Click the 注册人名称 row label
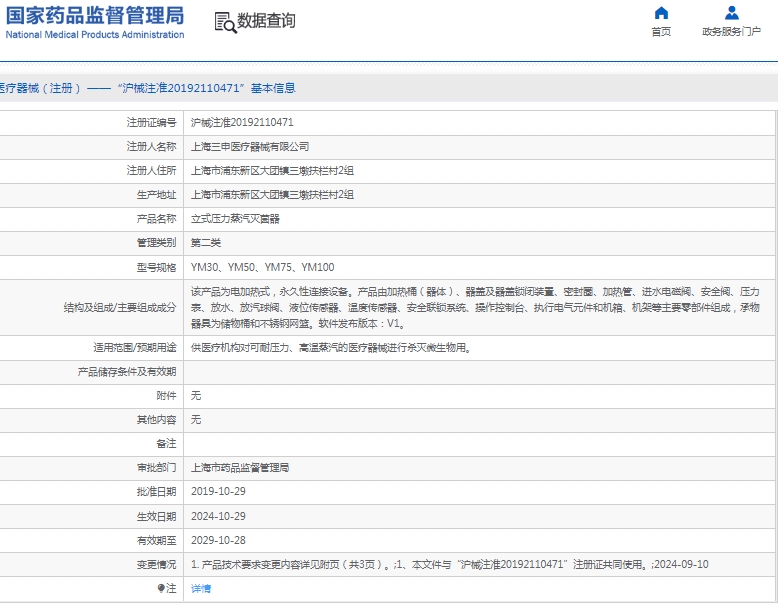This screenshot has width=778, height=607. coord(151,147)
